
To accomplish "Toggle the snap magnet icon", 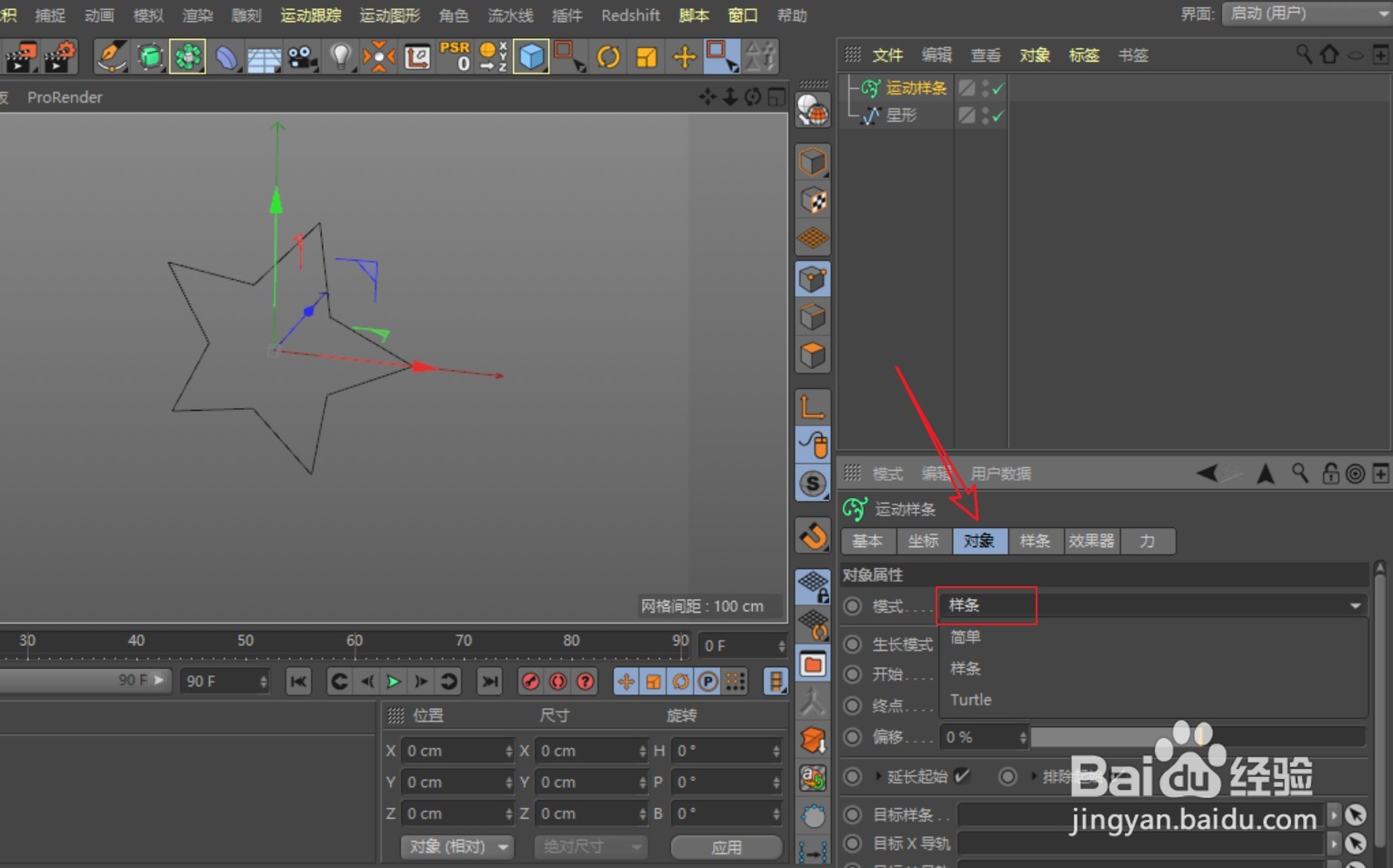I will (813, 535).
